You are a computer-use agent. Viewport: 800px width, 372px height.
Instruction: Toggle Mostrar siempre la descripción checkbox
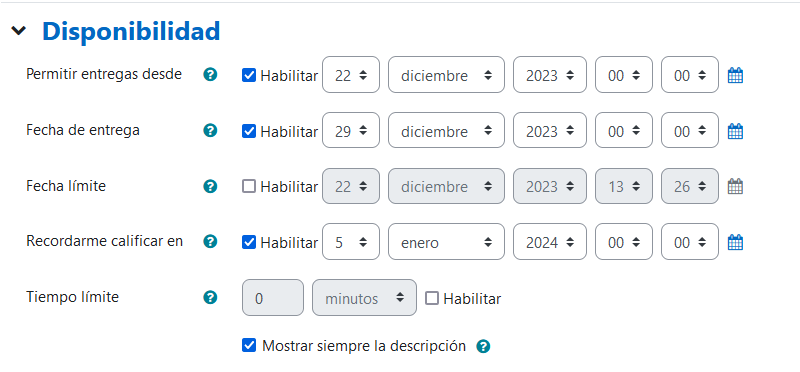coord(248,346)
